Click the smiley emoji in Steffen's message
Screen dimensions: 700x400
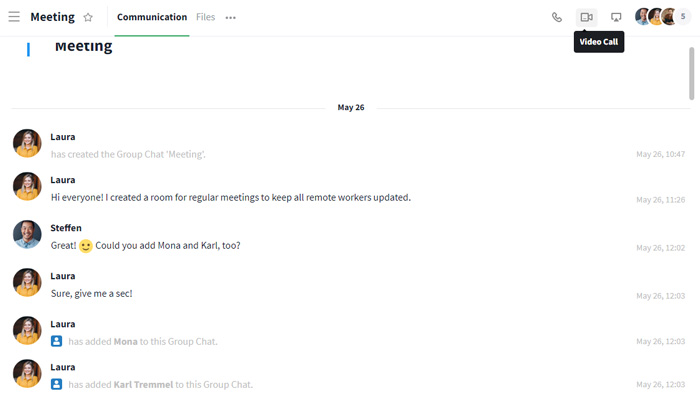point(86,246)
